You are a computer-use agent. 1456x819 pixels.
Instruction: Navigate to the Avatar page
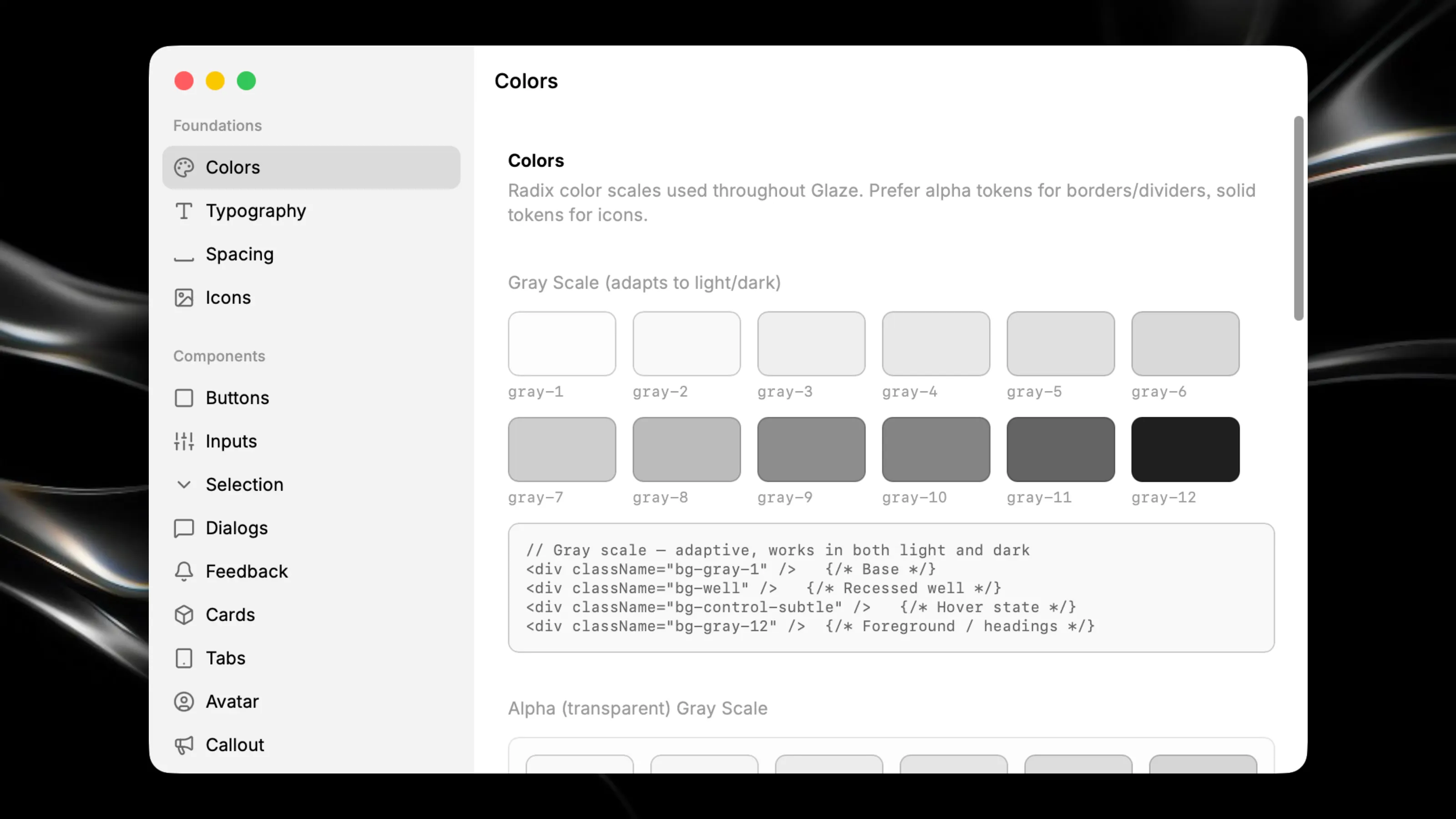[x=311, y=702]
